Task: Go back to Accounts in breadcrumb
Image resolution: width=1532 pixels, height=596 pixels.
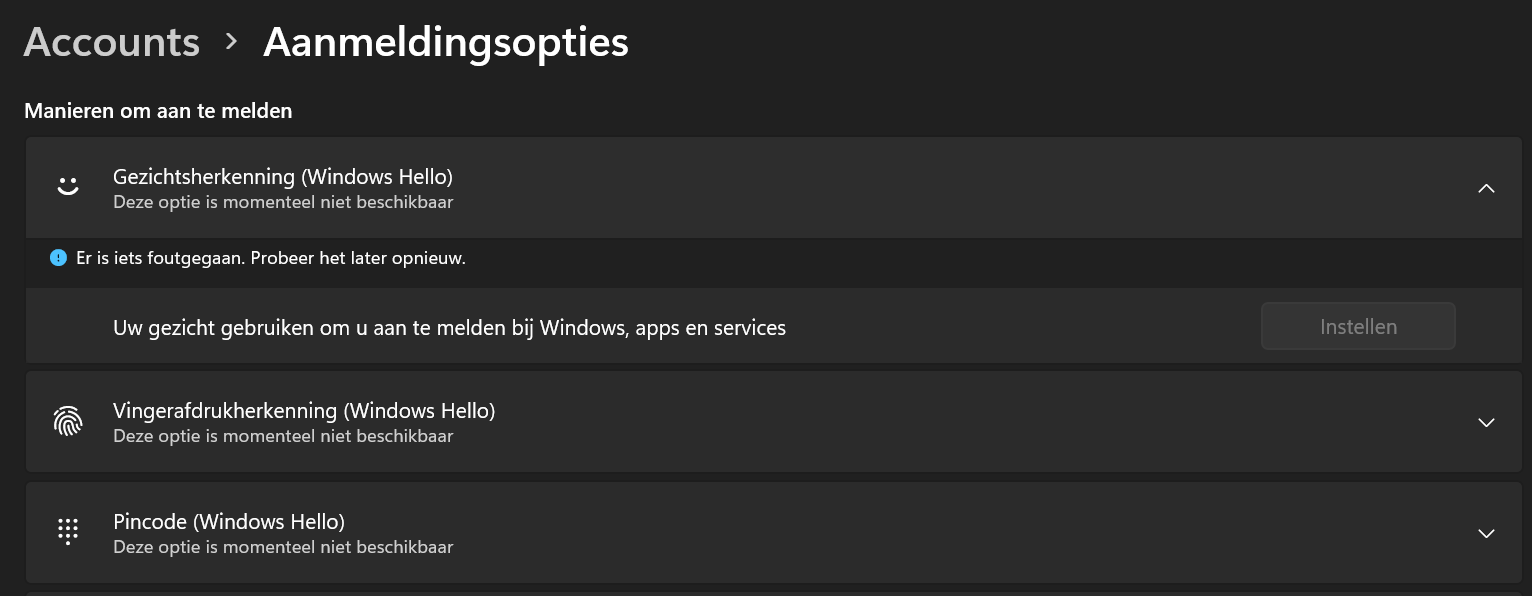Action: [x=112, y=42]
